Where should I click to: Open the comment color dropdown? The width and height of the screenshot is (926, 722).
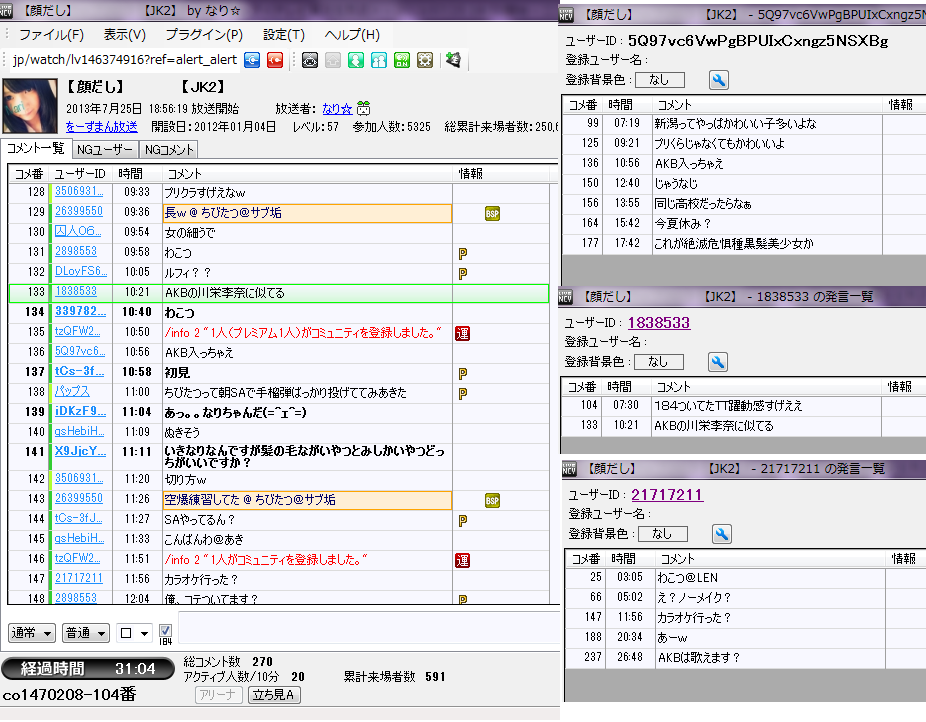click(133, 633)
